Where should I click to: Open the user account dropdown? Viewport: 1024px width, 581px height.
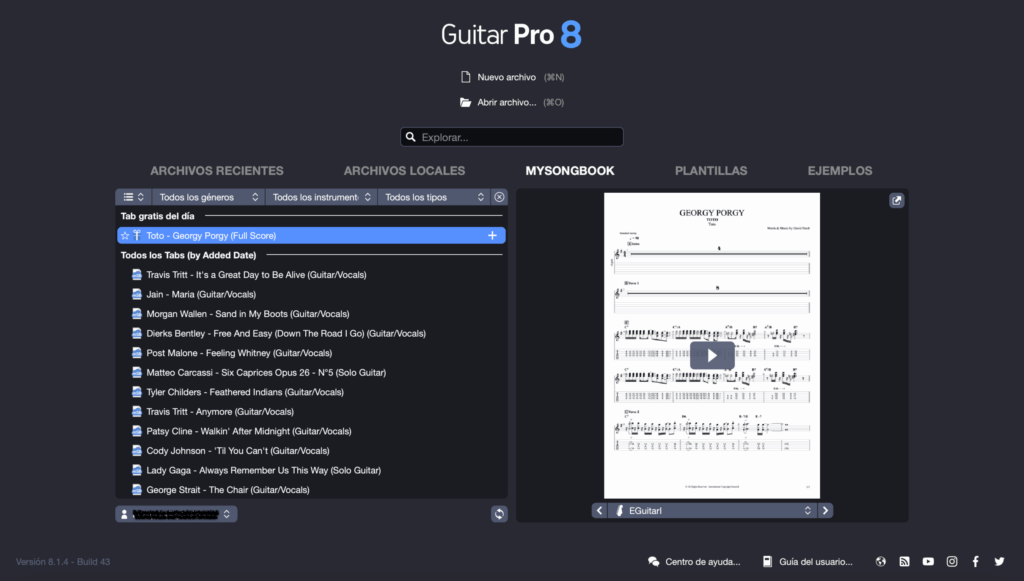(176, 514)
